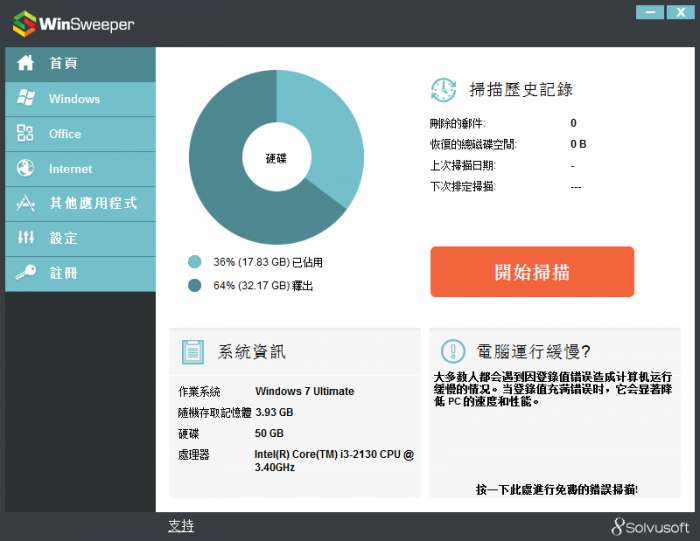
Task: Click the 上次掃描日期 label
Action: pyautogui.click(x=462, y=166)
